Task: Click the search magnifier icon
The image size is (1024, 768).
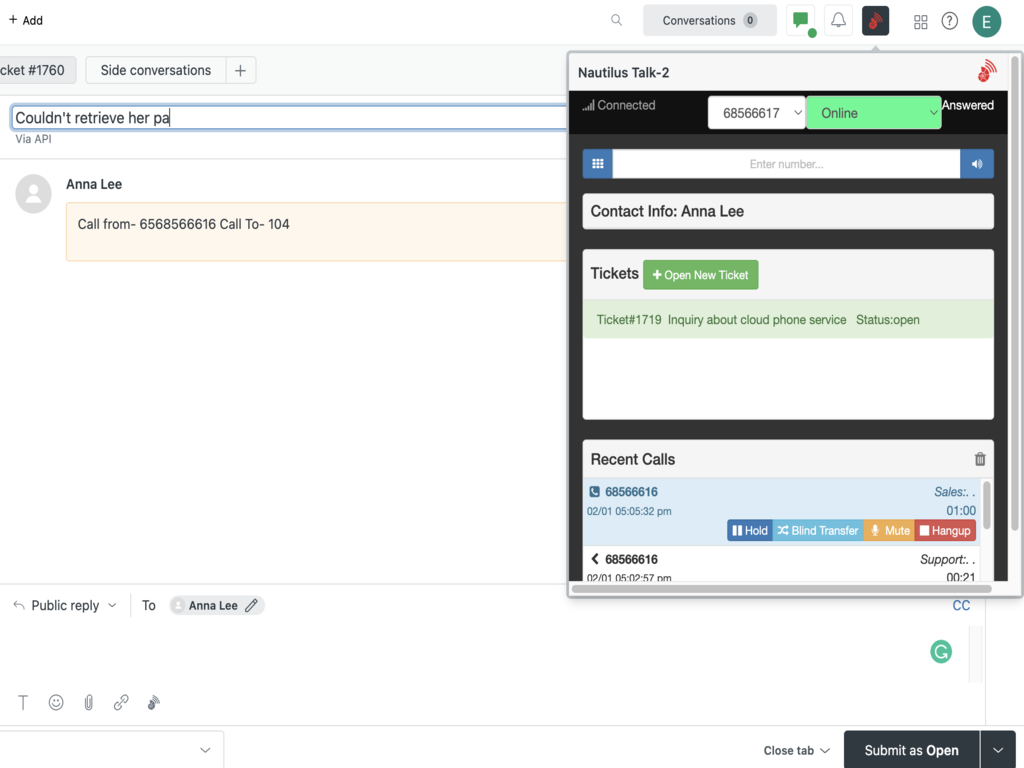Action: [x=617, y=20]
